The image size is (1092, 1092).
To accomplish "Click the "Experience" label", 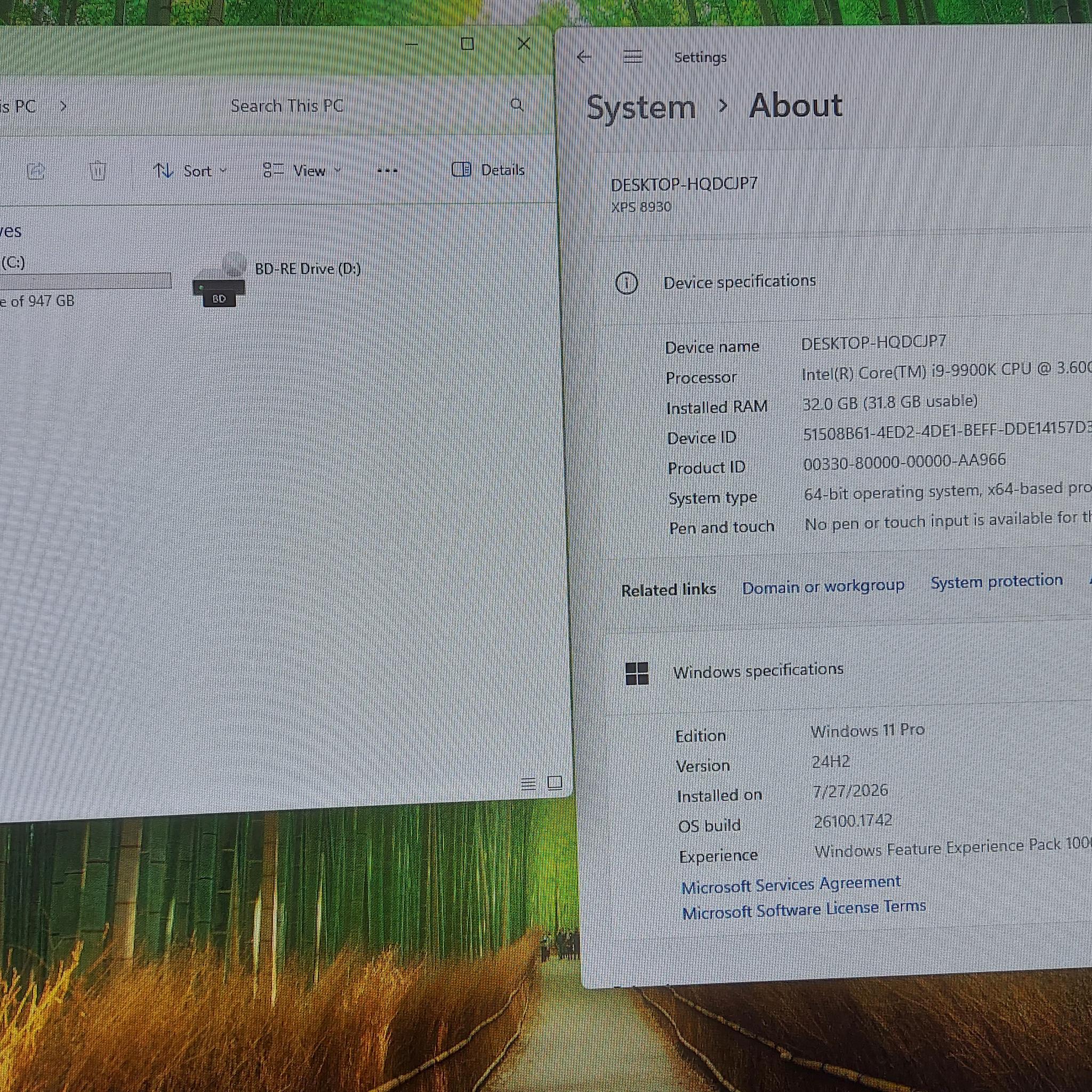I will (x=718, y=856).
